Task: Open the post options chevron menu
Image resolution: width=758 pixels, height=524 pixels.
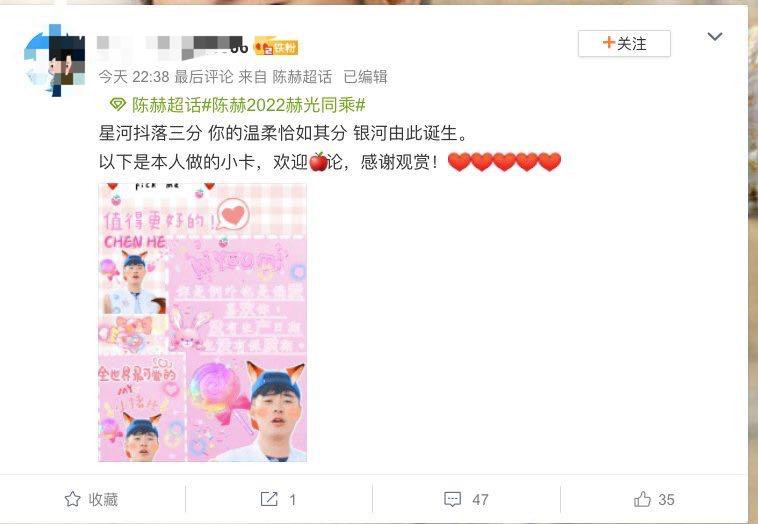Action: tap(714, 37)
